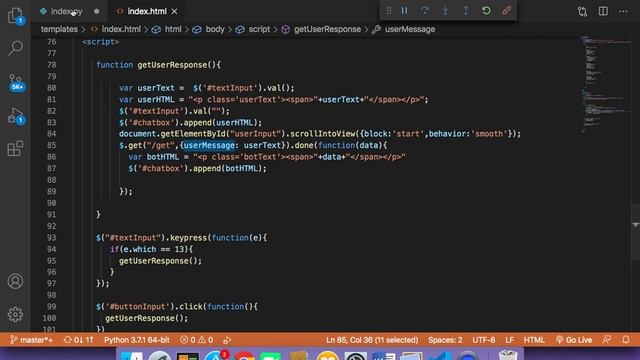Open Trash in the macOS dock
The width and height of the screenshot is (640, 360).
click(x=508, y=356)
